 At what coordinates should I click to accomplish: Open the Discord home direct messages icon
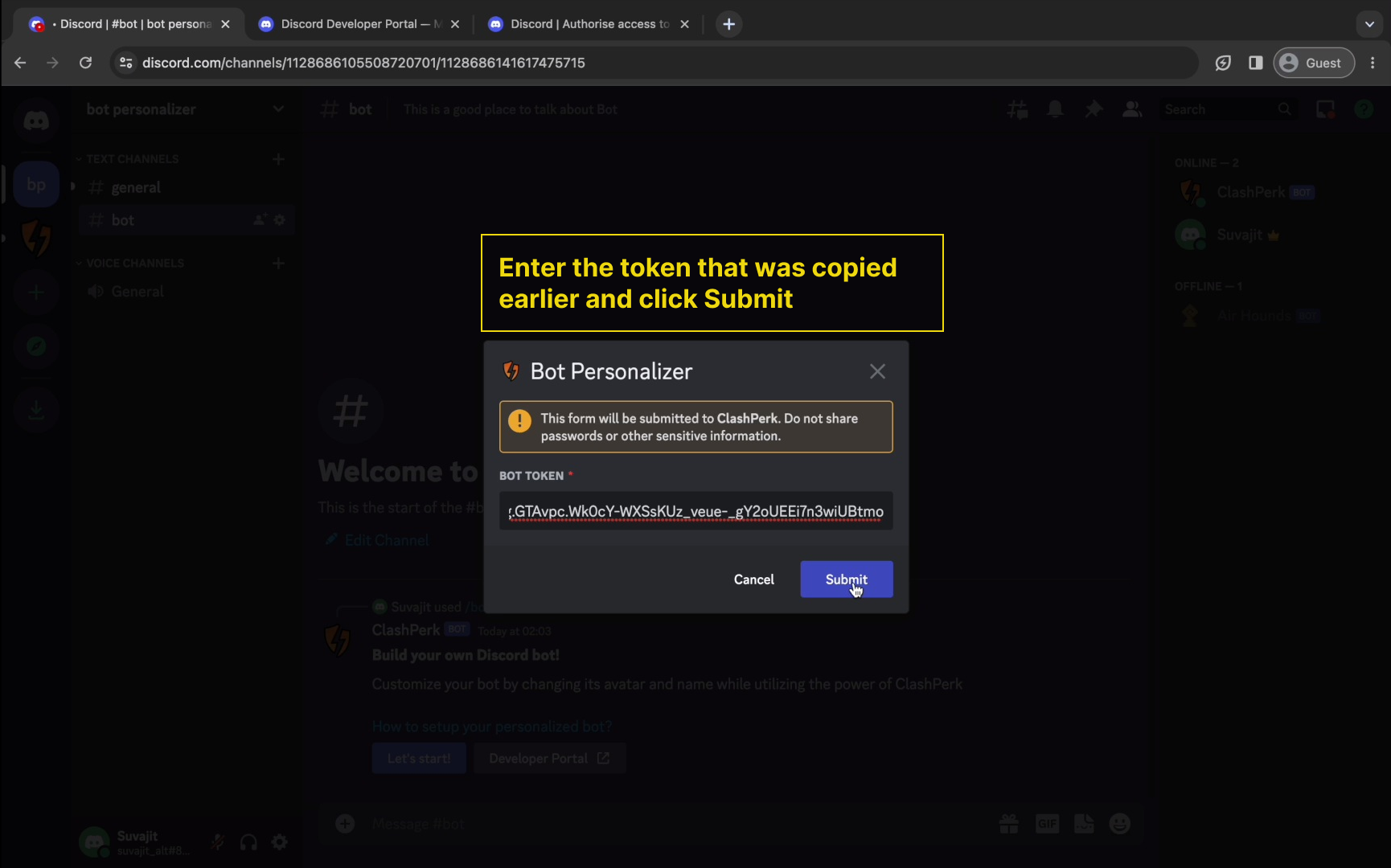36,121
